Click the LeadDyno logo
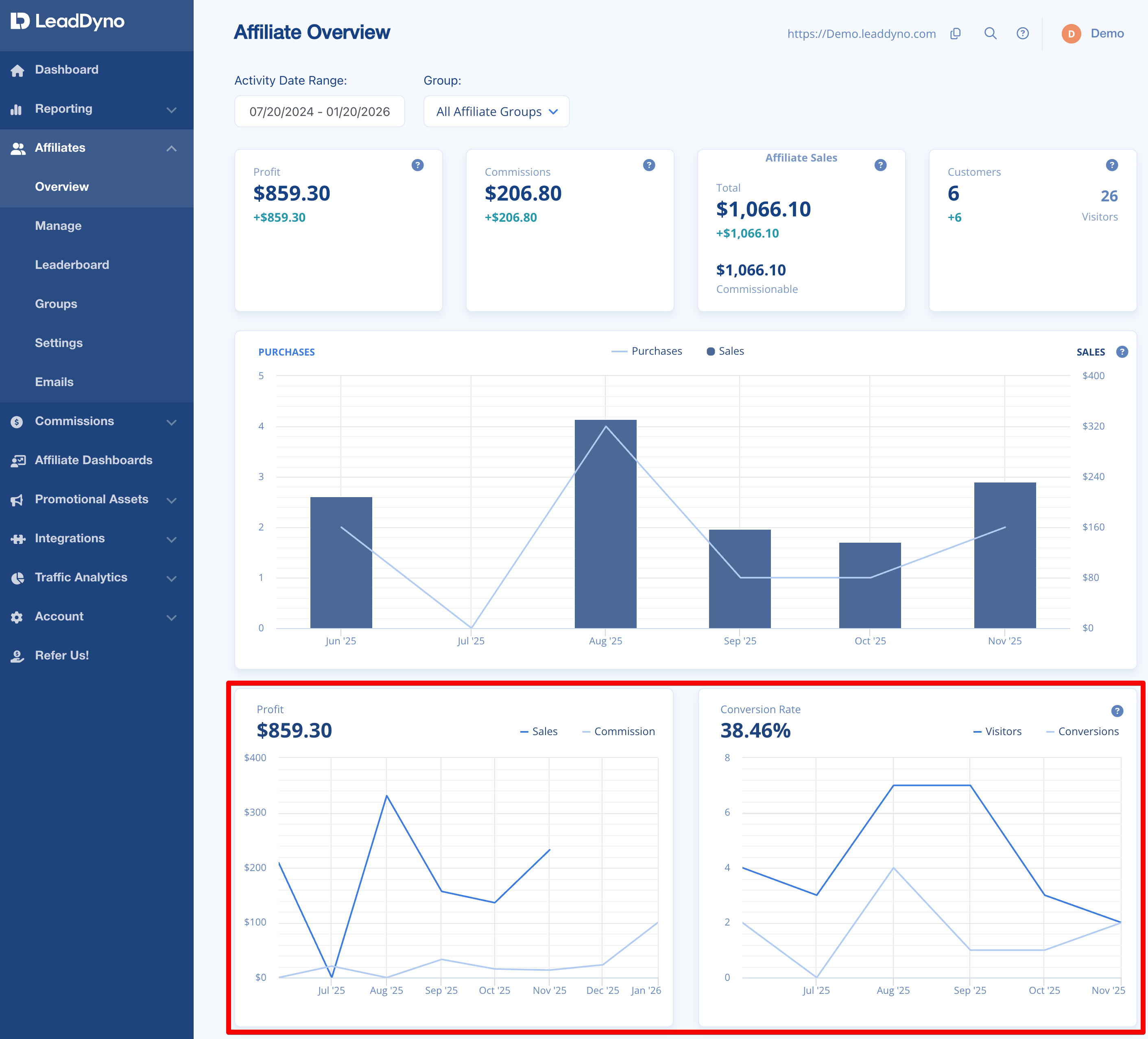1148x1039 pixels. pos(67,21)
